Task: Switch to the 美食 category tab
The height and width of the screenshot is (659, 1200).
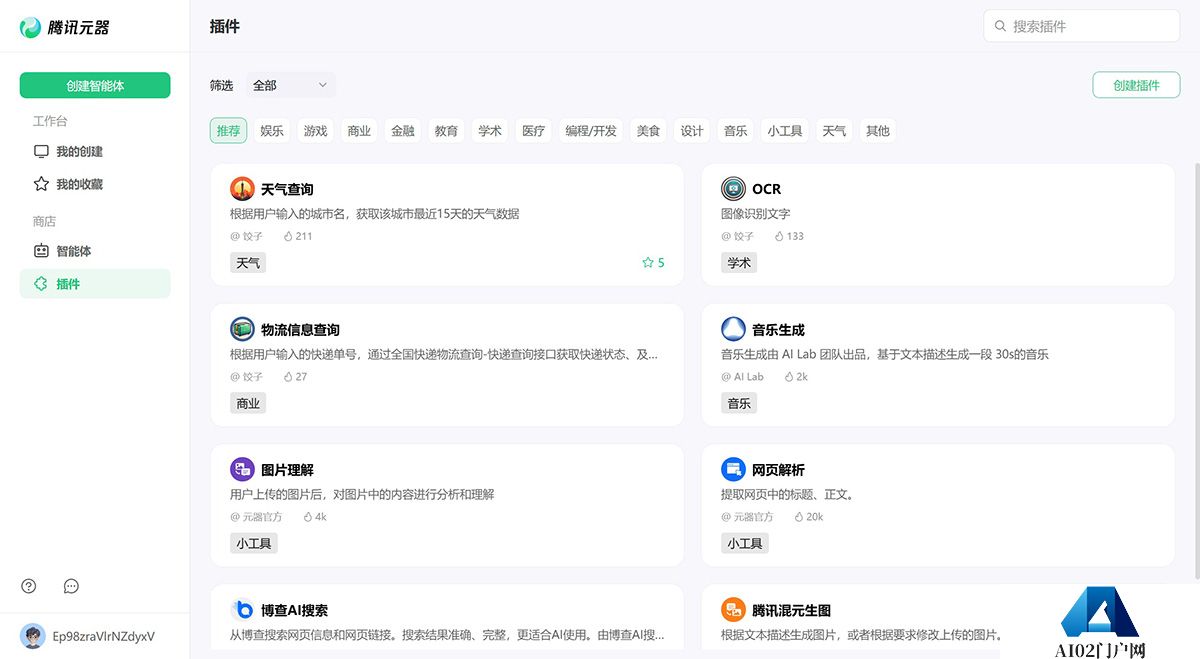Action: coord(648,131)
